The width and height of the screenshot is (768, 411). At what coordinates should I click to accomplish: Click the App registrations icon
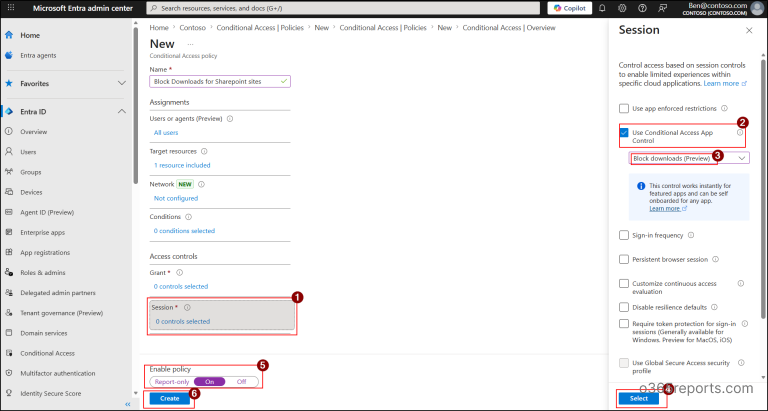click(9, 252)
